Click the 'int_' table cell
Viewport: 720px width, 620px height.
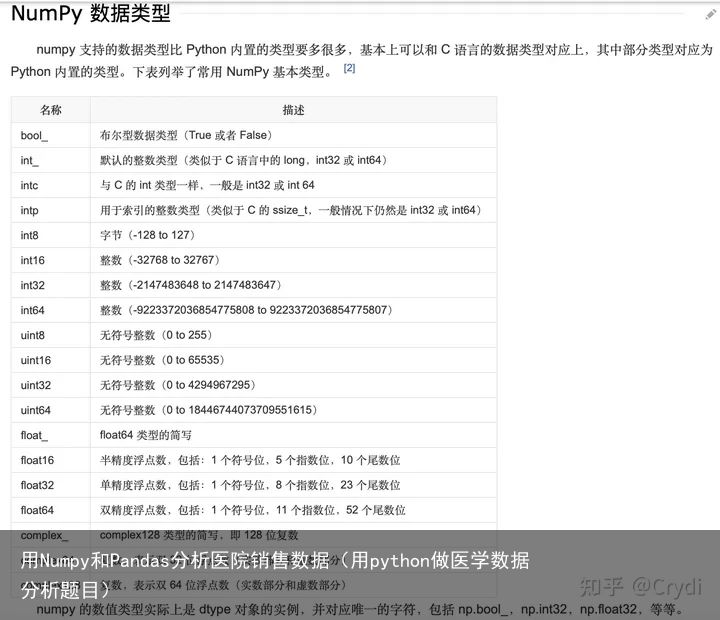[x=51, y=160]
